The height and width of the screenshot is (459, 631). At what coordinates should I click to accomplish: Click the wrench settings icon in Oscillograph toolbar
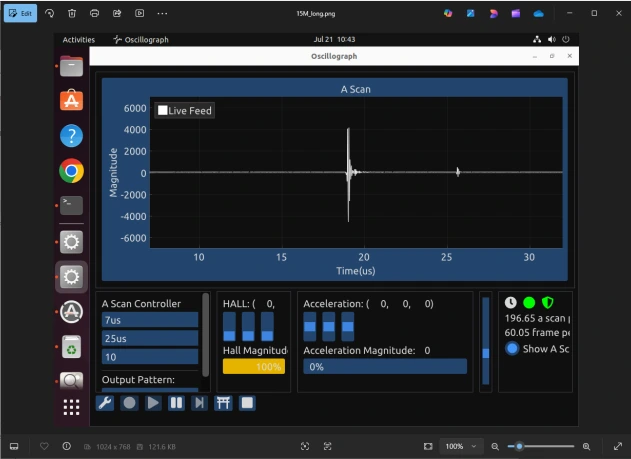105,402
